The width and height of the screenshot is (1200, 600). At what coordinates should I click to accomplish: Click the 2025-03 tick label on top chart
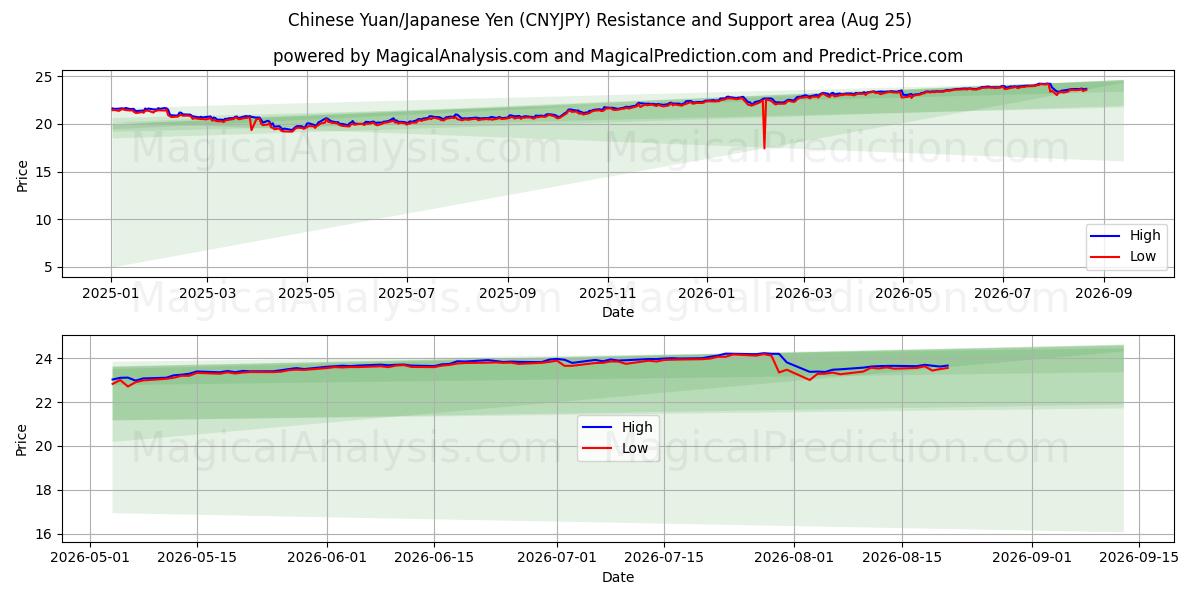[x=207, y=295]
